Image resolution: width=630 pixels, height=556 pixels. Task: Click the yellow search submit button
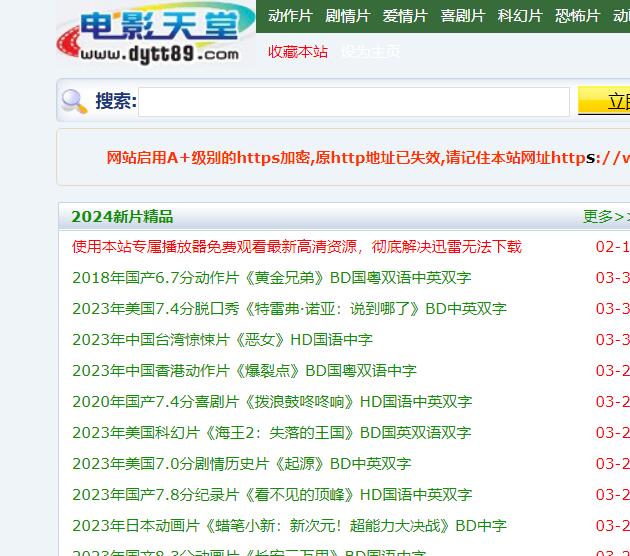604,100
